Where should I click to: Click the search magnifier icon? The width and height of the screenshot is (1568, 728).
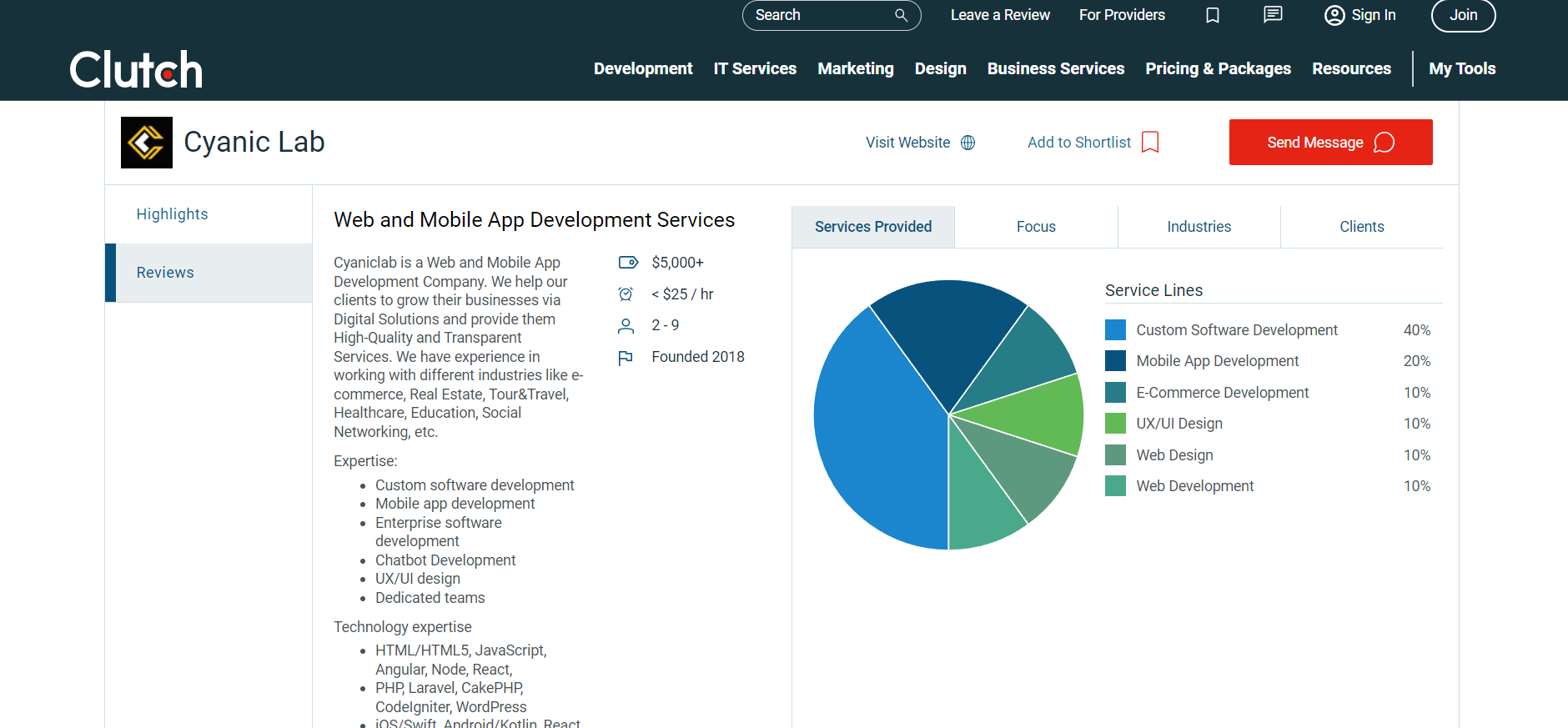901,15
